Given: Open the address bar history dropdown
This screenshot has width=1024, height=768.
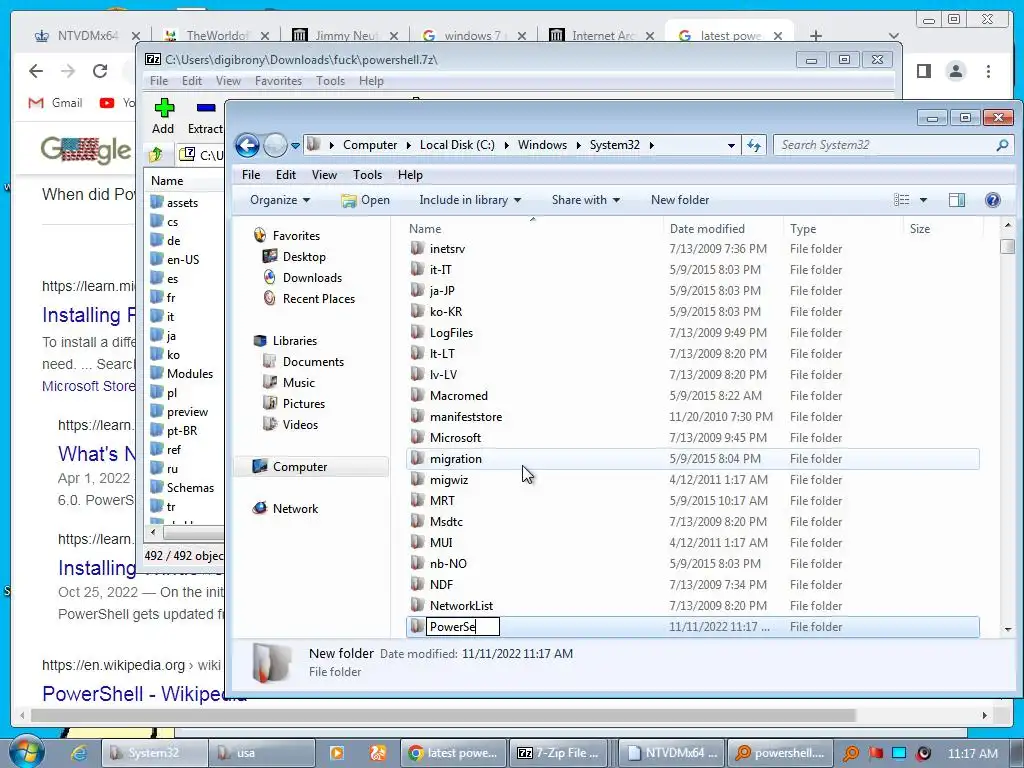Looking at the screenshot, I should click(x=731, y=146).
